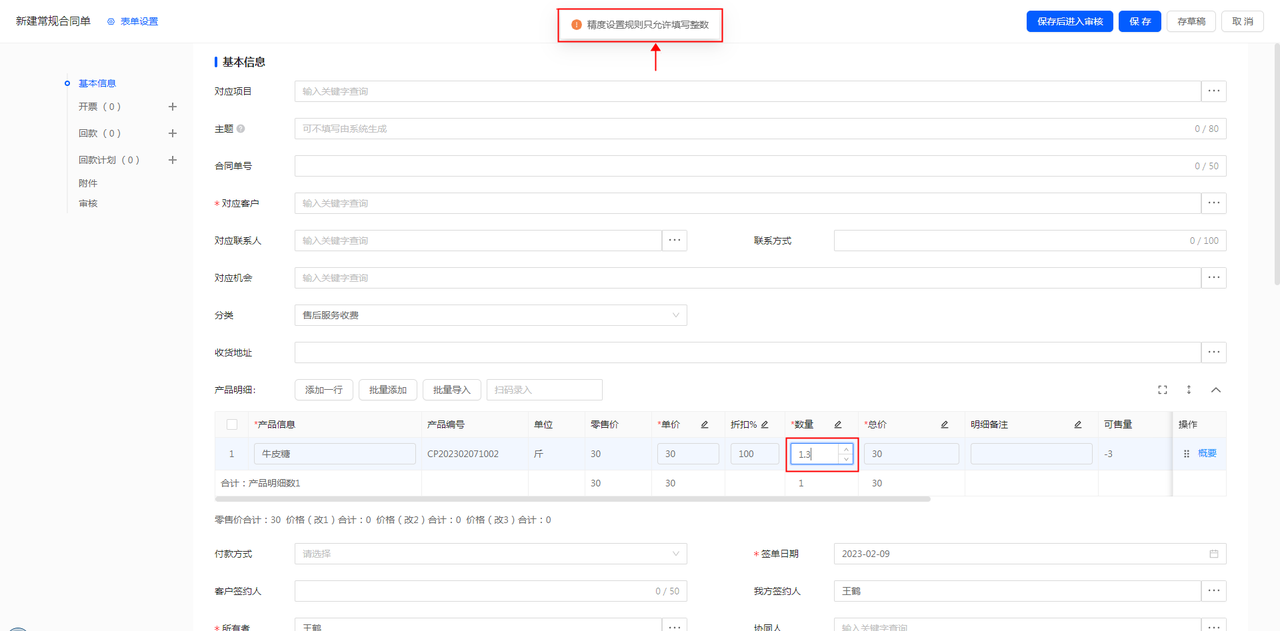Go to 基本信息 in the side navigation
The height and width of the screenshot is (631, 1280).
point(97,83)
